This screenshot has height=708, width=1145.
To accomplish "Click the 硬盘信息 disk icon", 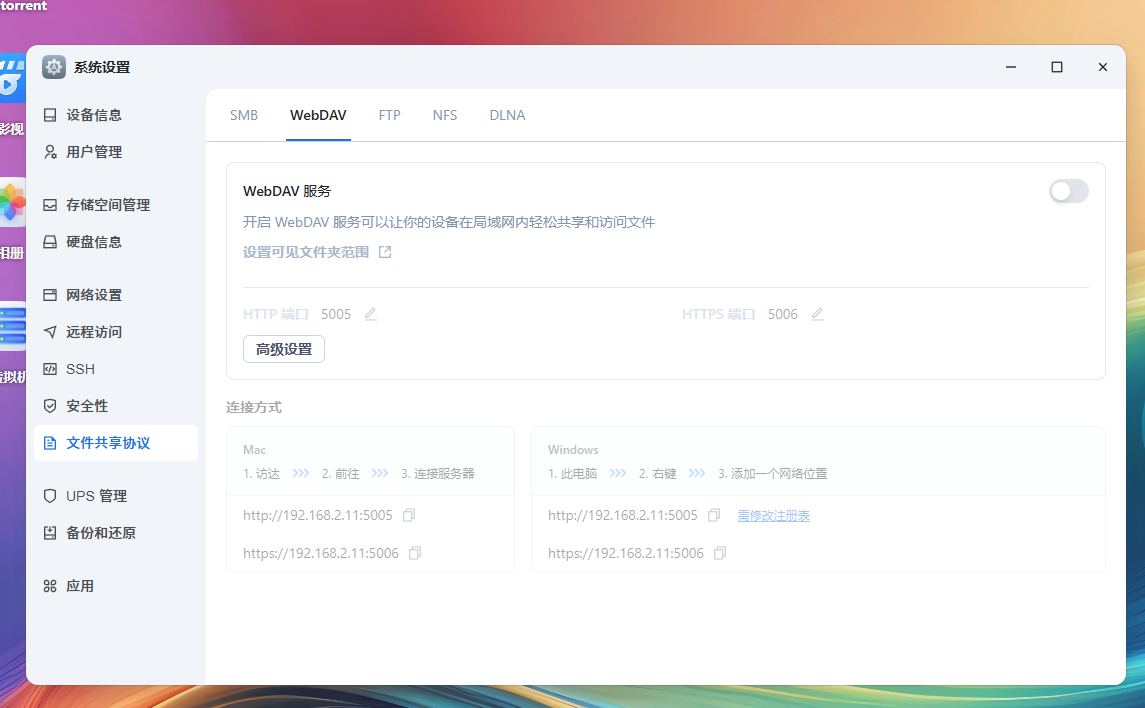I will (50, 242).
